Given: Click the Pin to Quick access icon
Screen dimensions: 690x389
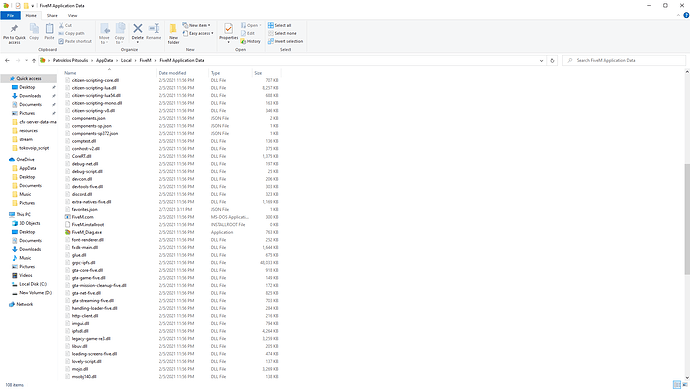Looking at the screenshot, I should (x=14, y=29).
